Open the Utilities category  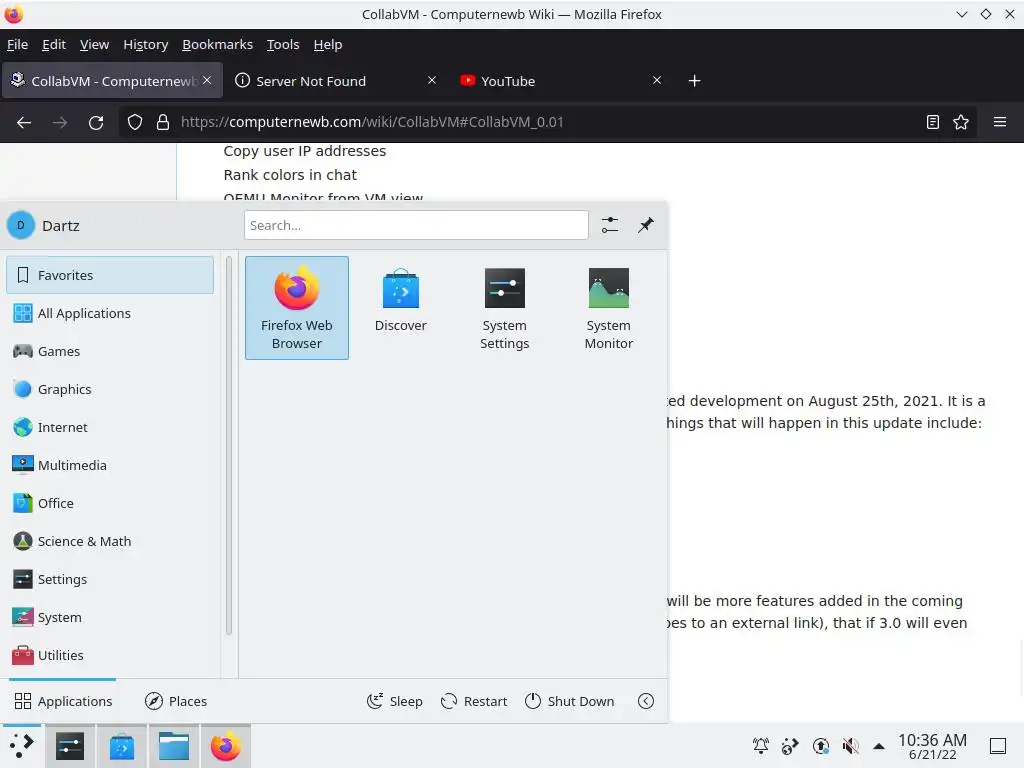(110, 655)
